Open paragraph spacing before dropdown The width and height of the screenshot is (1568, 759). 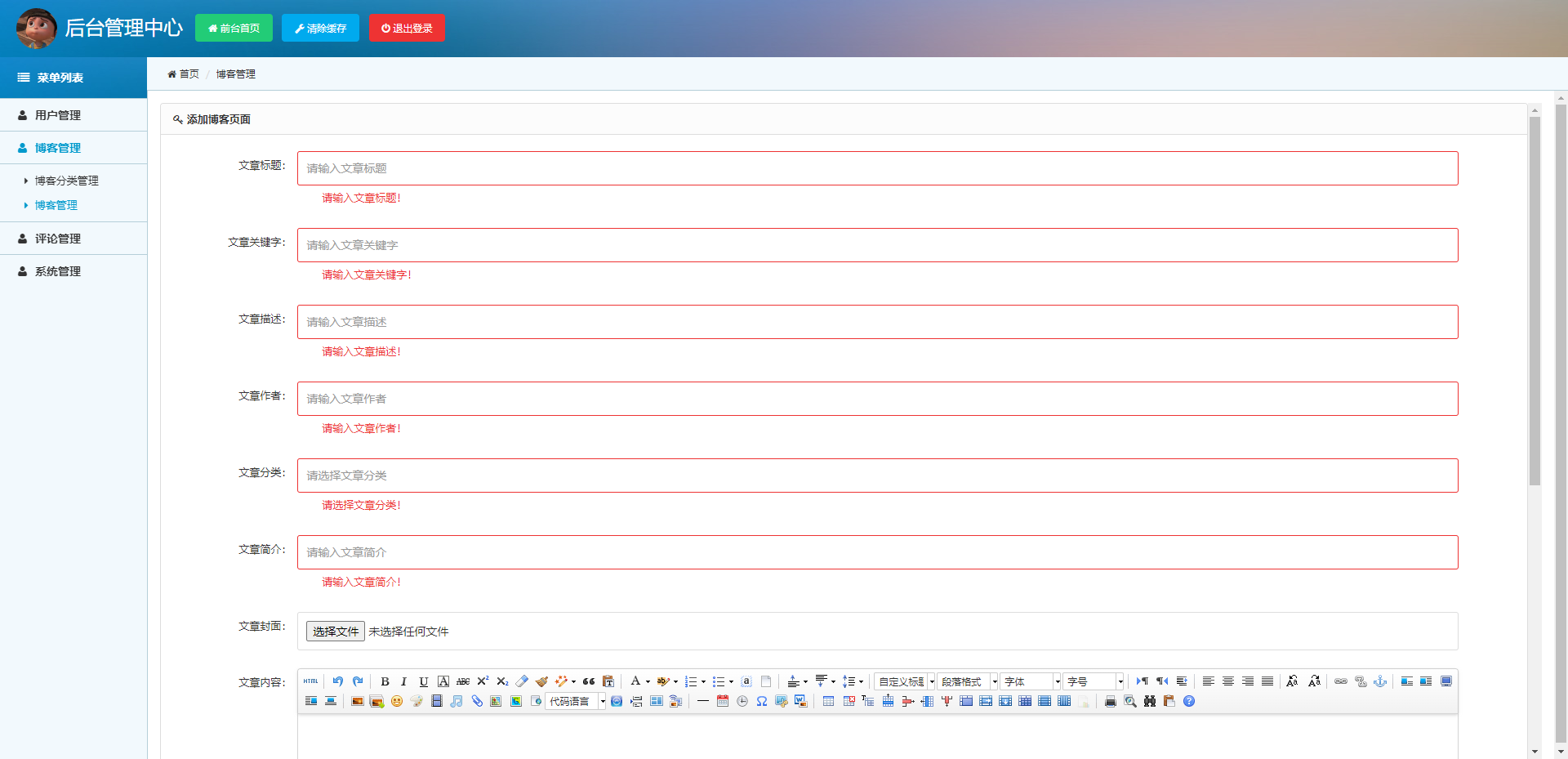coord(805,681)
